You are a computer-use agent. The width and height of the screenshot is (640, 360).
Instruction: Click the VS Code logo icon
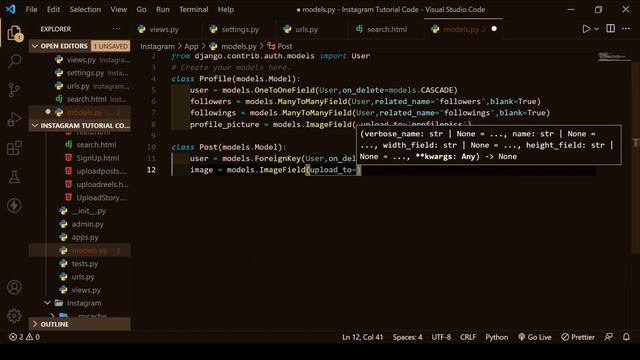click(x=11, y=9)
